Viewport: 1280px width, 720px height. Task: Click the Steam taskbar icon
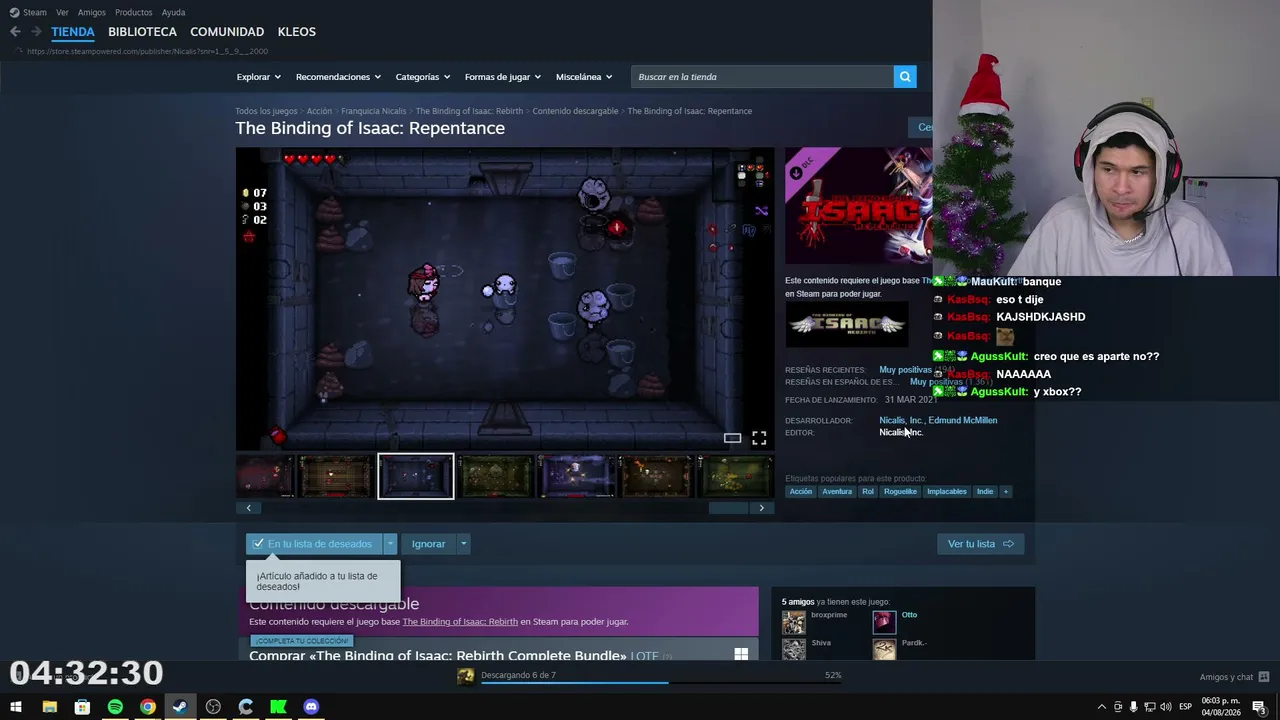pyautogui.click(x=180, y=707)
